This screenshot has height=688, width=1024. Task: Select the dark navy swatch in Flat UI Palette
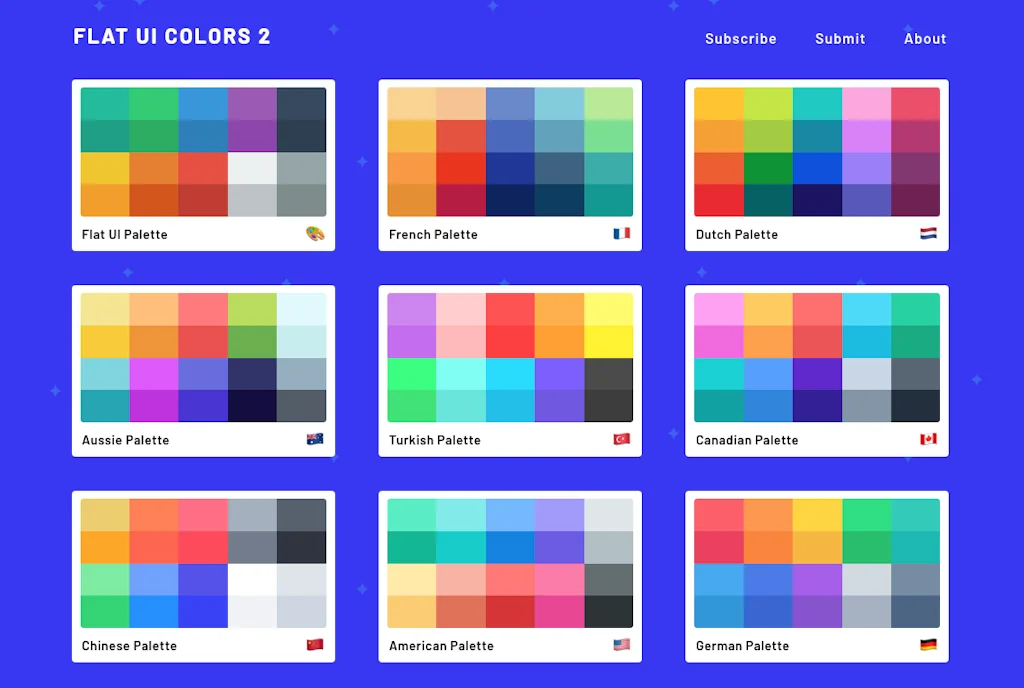(x=300, y=119)
